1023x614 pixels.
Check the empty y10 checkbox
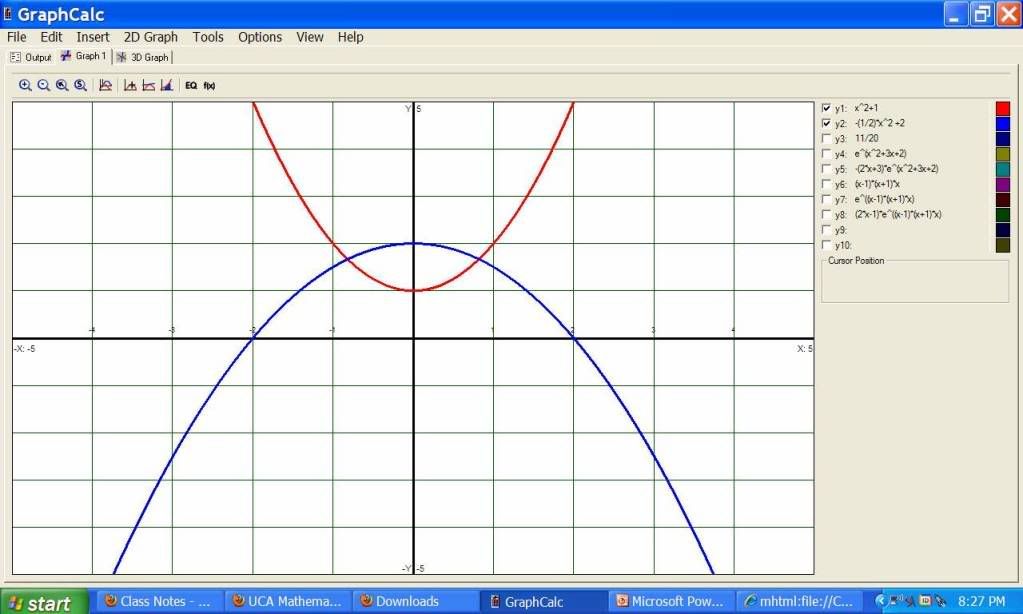(x=827, y=245)
